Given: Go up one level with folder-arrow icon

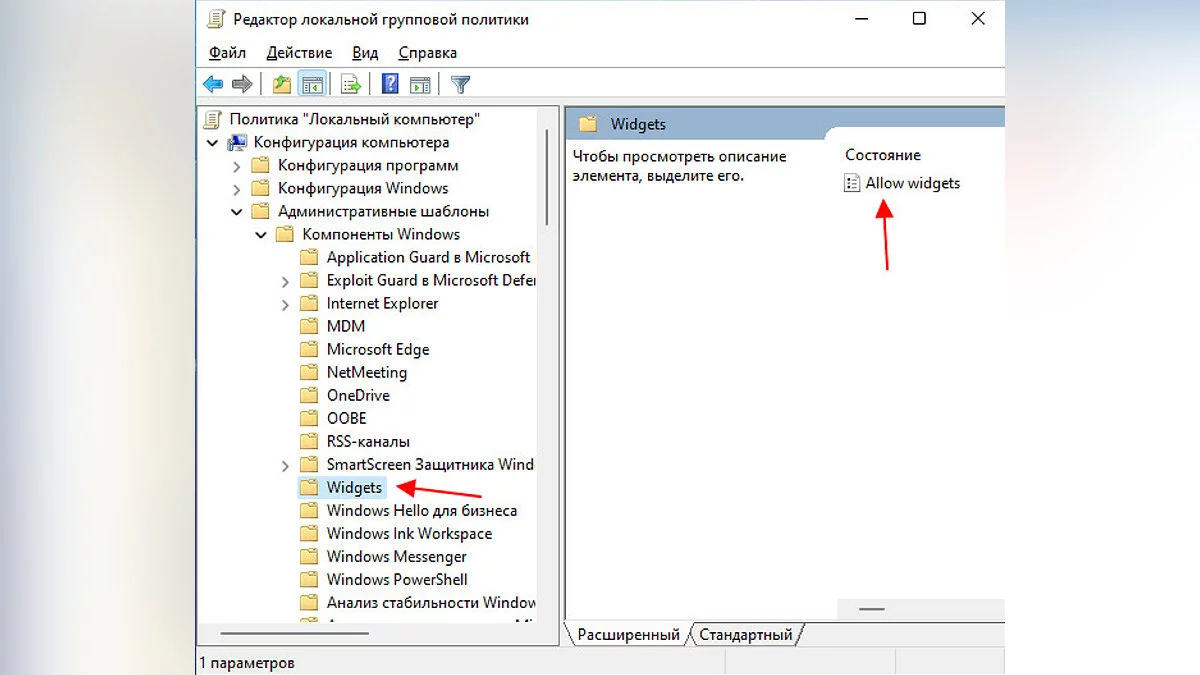Looking at the screenshot, I should tap(282, 85).
